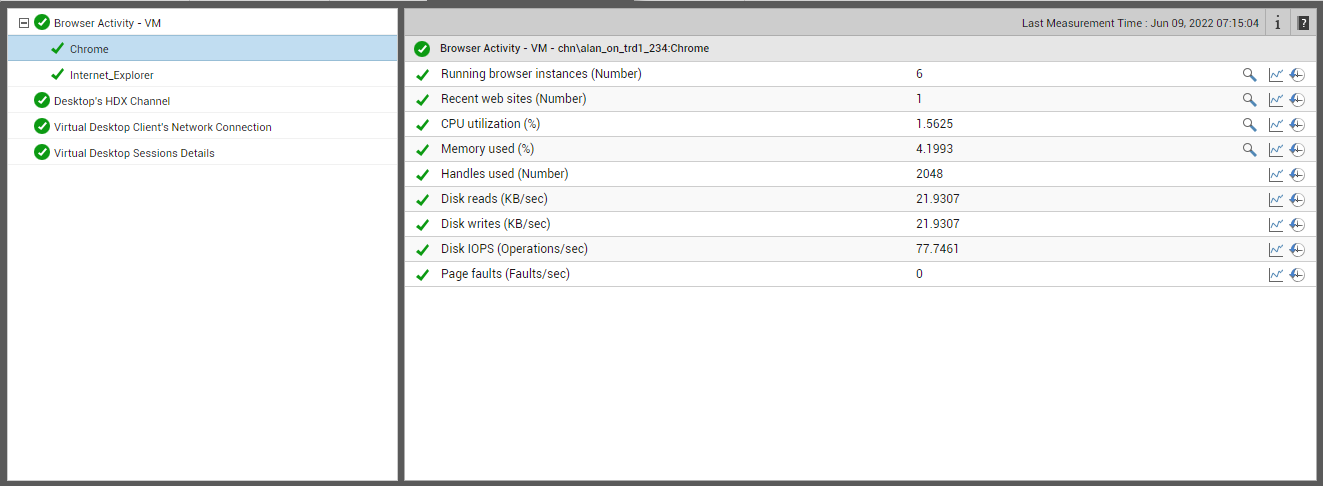Open the help question mark icon
The width and height of the screenshot is (1323, 486).
[1303, 23]
